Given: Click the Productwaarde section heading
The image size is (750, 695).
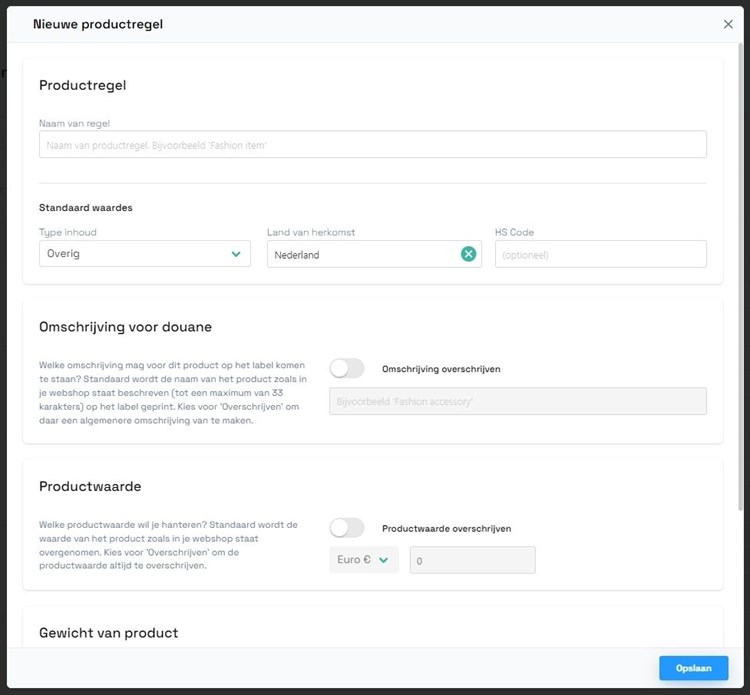Looking at the screenshot, I should tap(90, 486).
